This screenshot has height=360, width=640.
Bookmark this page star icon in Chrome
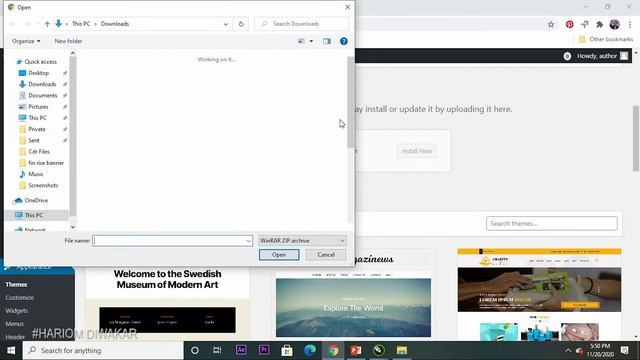coord(551,24)
